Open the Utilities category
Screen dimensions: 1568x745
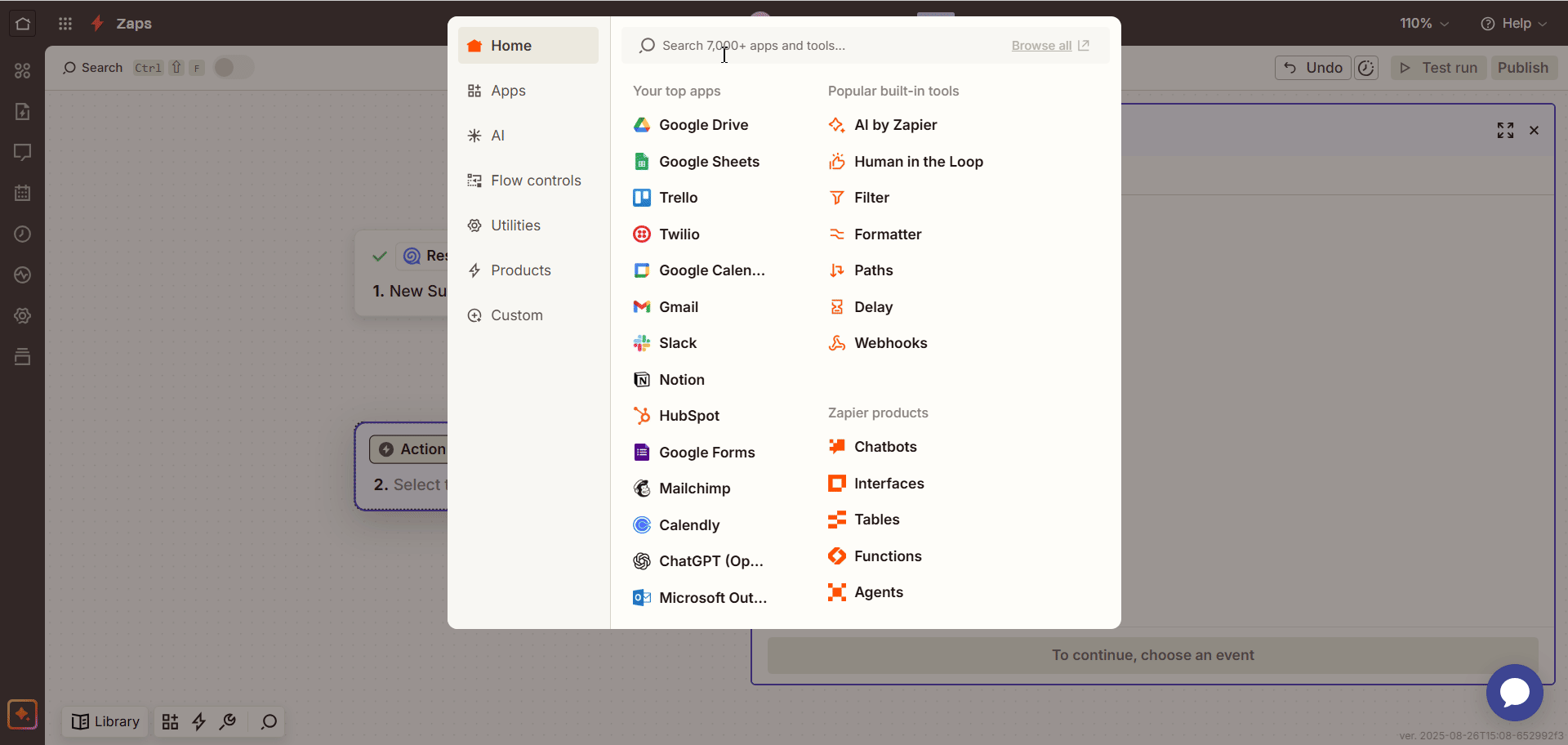[528, 225]
